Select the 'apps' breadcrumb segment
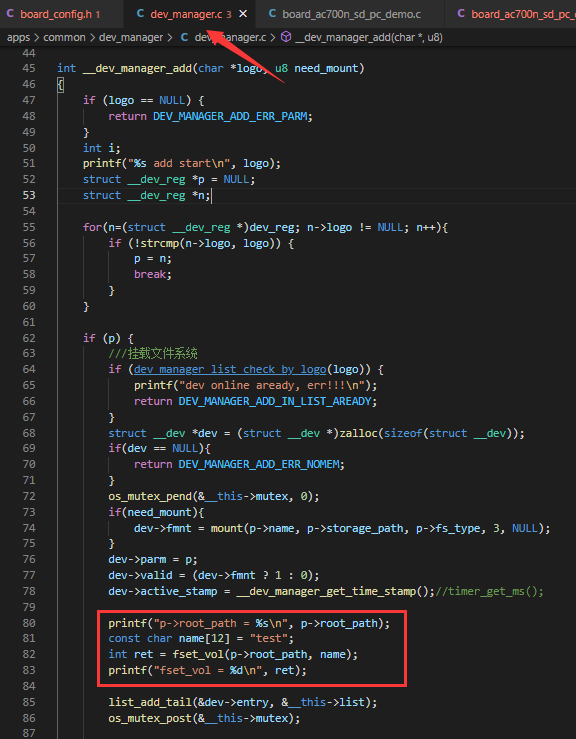The height and width of the screenshot is (739, 576). 18,38
